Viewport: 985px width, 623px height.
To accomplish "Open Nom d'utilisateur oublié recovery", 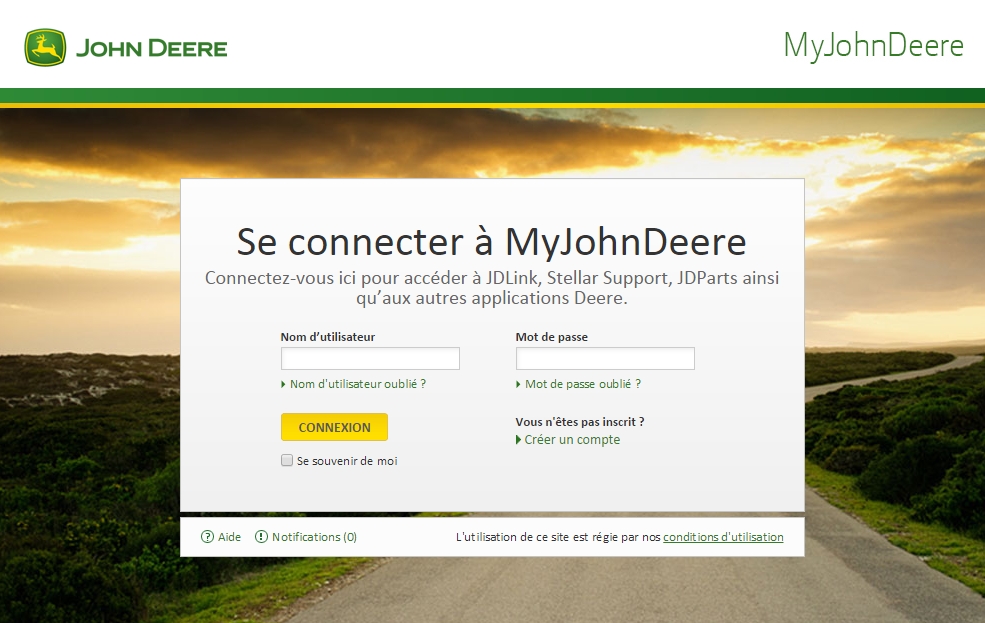I will (x=357, y=384).
